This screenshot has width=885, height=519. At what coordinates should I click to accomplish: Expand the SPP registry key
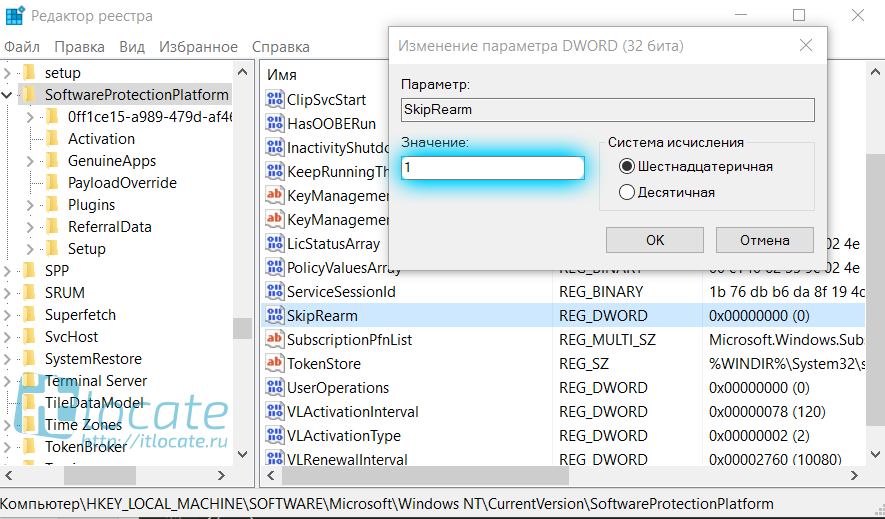pyautogui.click(x=8, y=271)
